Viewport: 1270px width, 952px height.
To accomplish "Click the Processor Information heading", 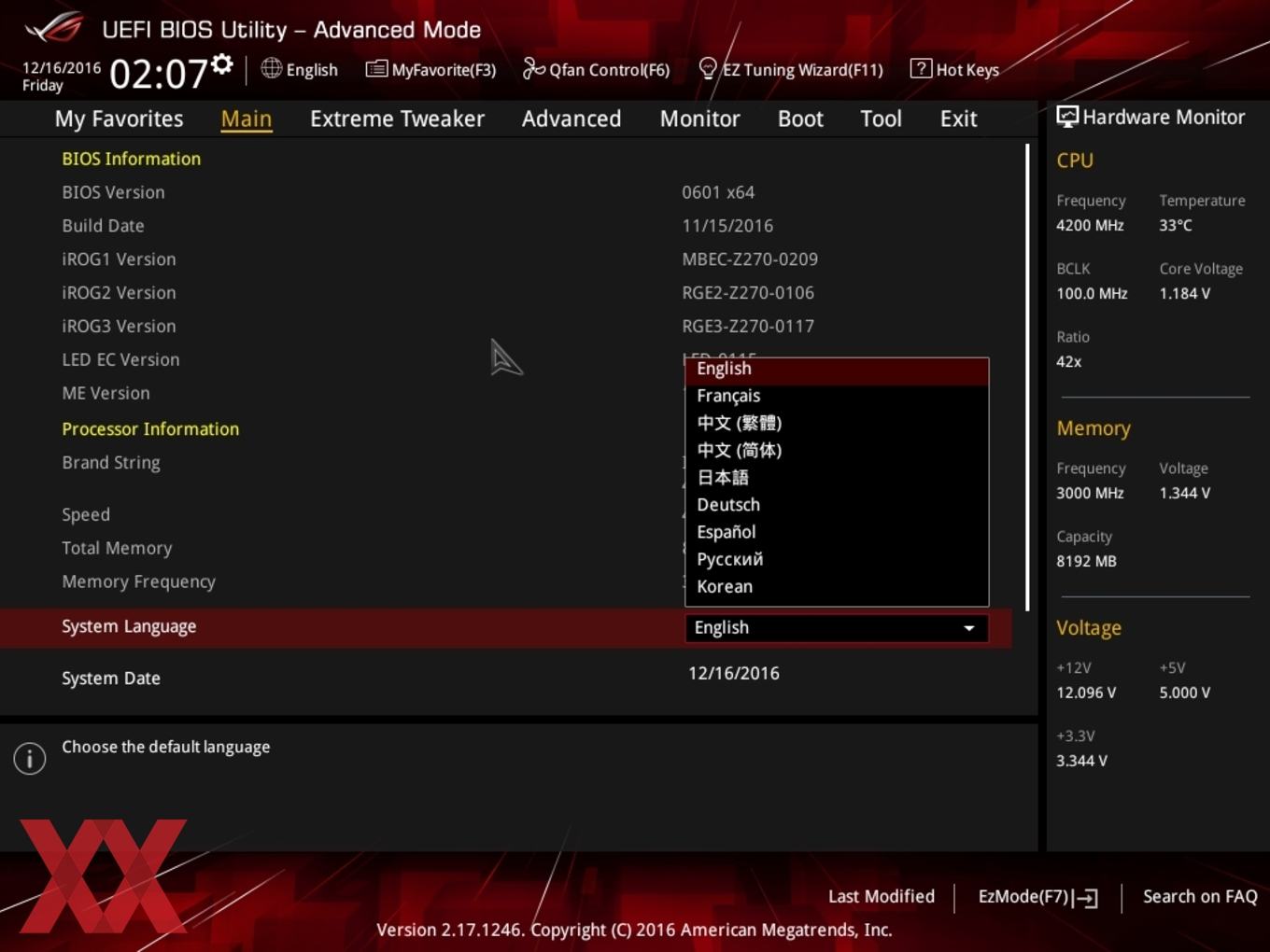I will 150,429.
